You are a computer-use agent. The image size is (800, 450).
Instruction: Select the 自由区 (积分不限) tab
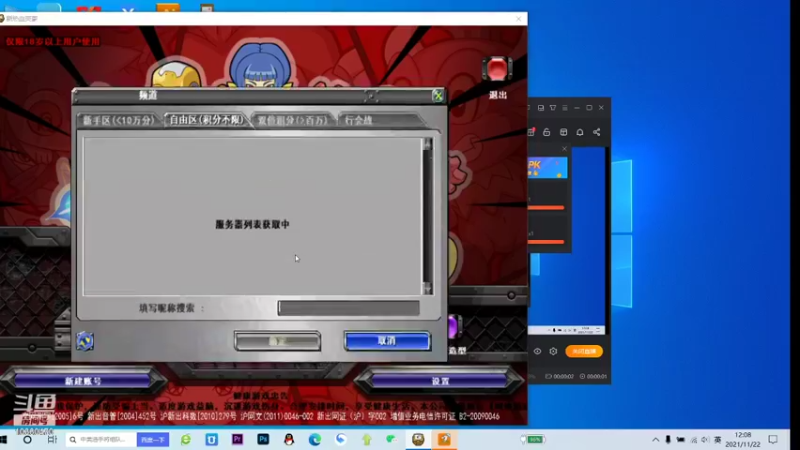pos(206,120)
